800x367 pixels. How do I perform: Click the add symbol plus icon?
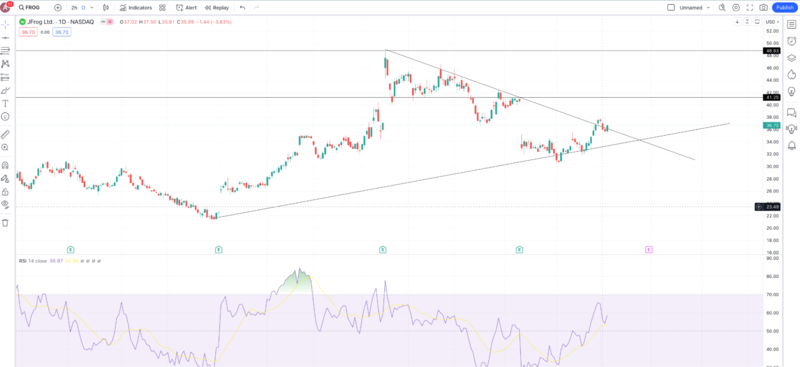[58, 8]
